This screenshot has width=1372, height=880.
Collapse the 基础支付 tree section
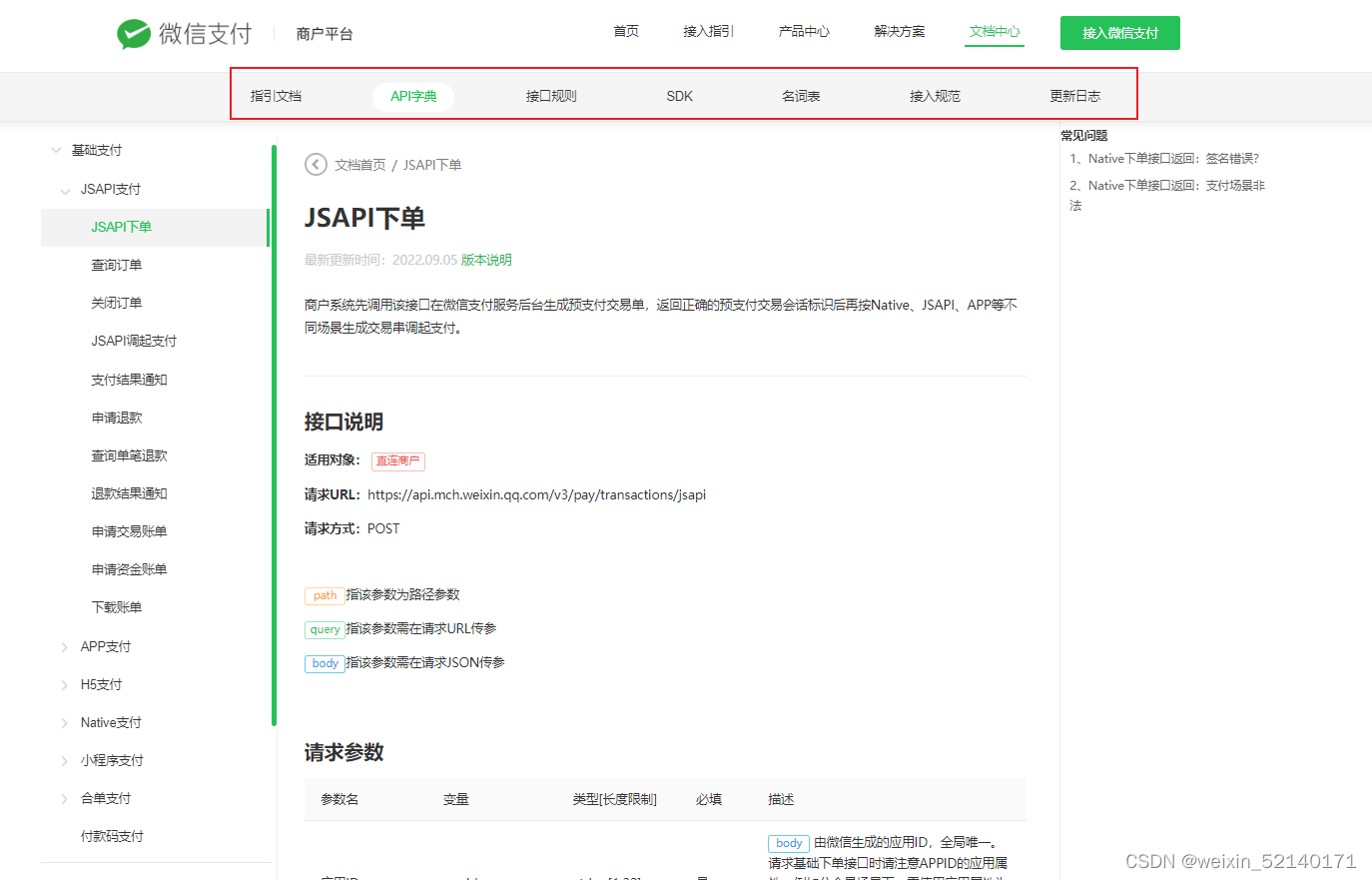click(56, 151)
